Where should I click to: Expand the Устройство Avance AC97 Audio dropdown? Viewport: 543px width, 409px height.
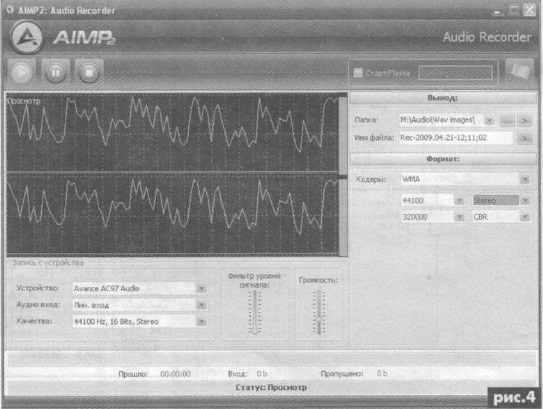pyautogui.click(x=202, y=288)
